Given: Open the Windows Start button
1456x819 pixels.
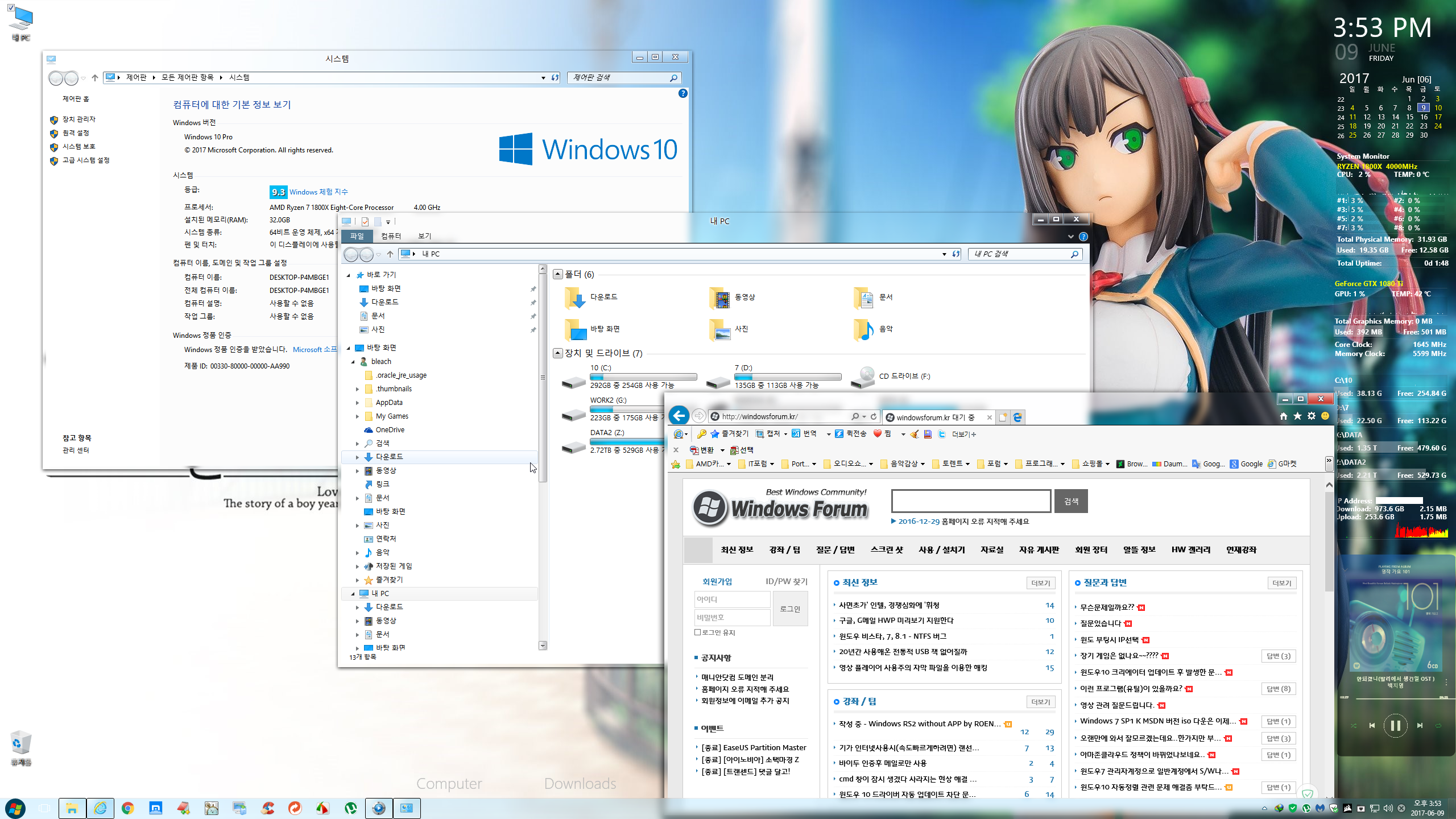Looking at the screenshot, I should click(x=15, y=808).
